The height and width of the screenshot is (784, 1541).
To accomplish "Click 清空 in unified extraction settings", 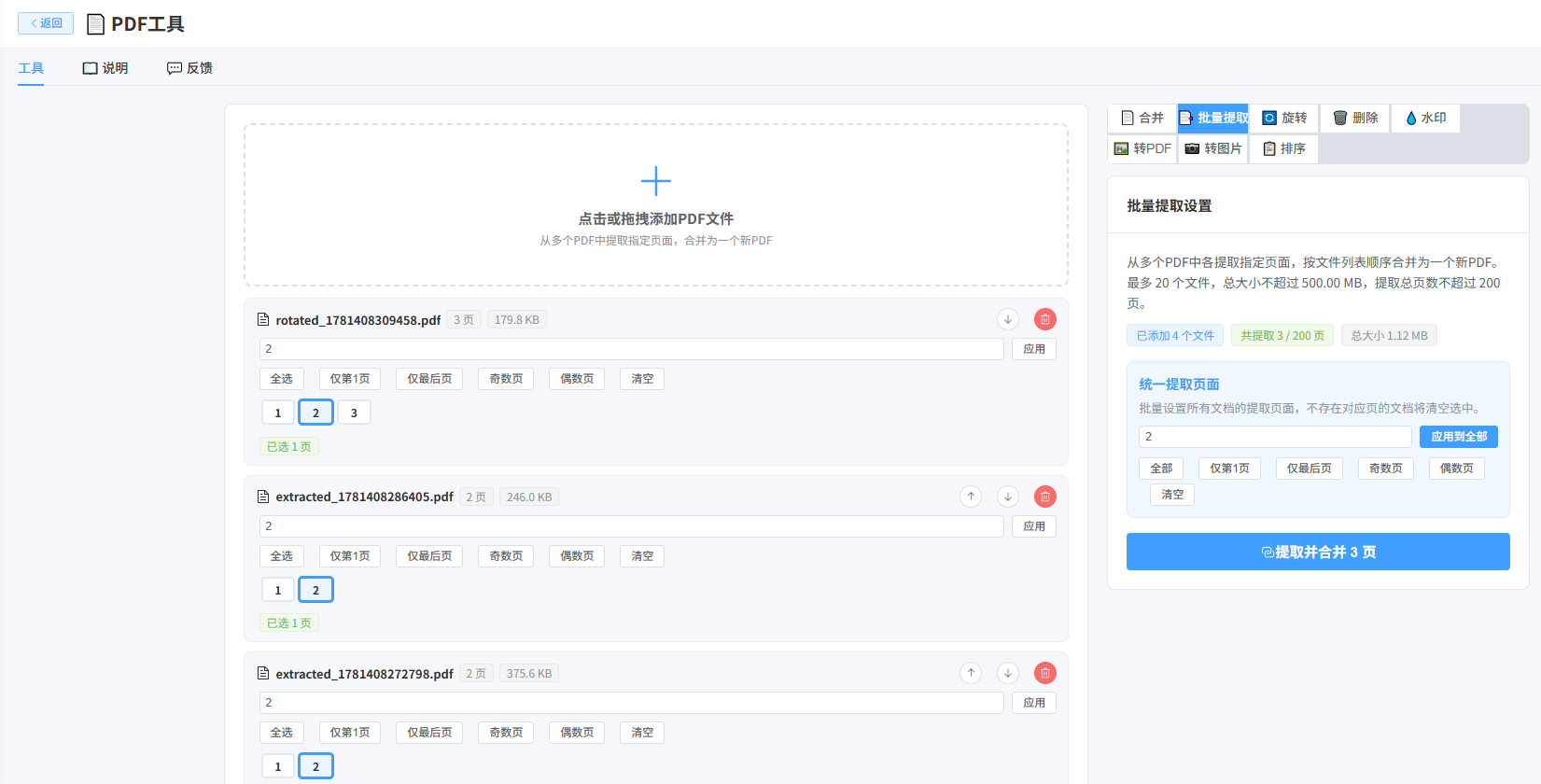I will 1172,495.
